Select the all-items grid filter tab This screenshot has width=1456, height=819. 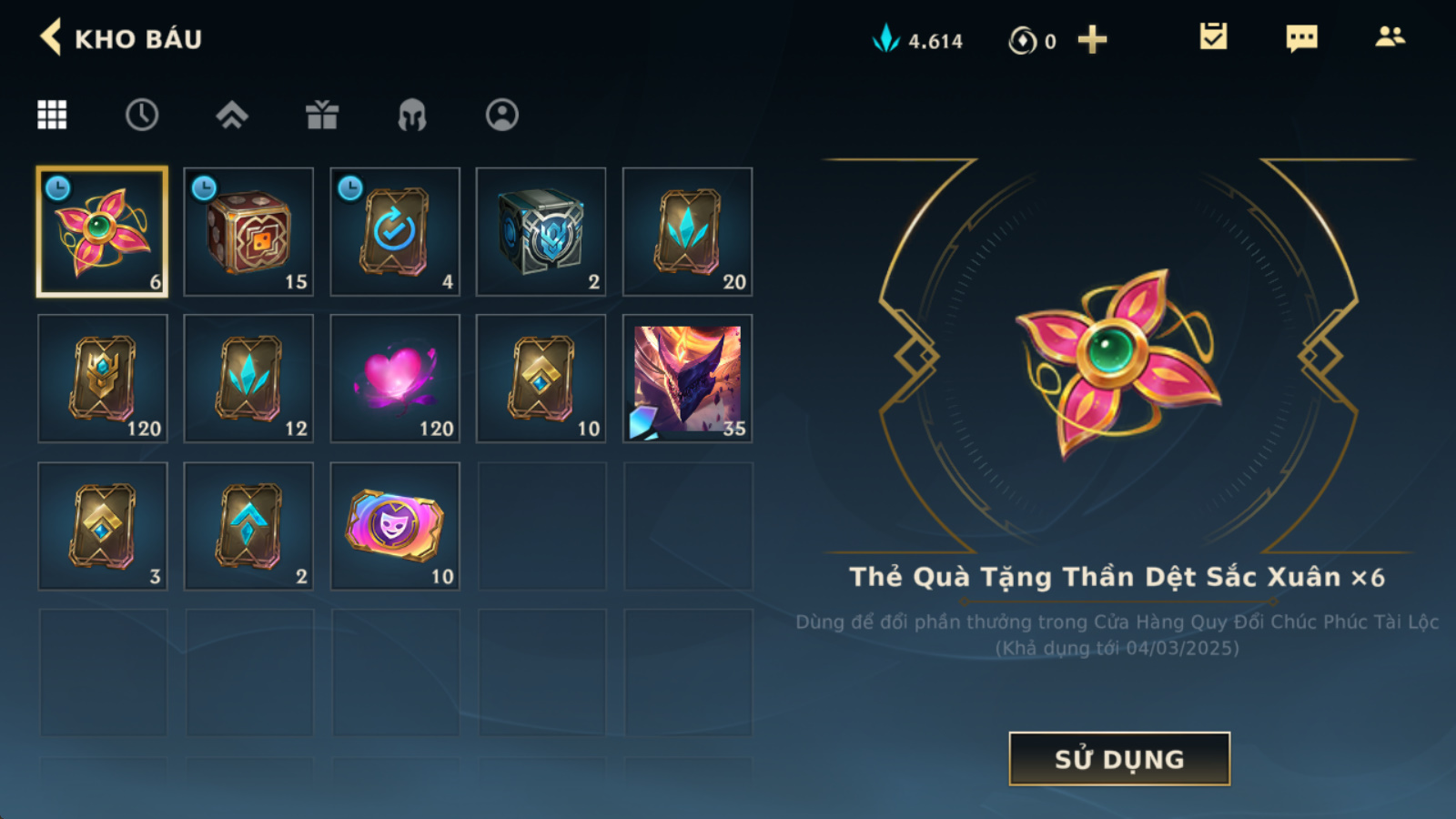coord(52,115)
